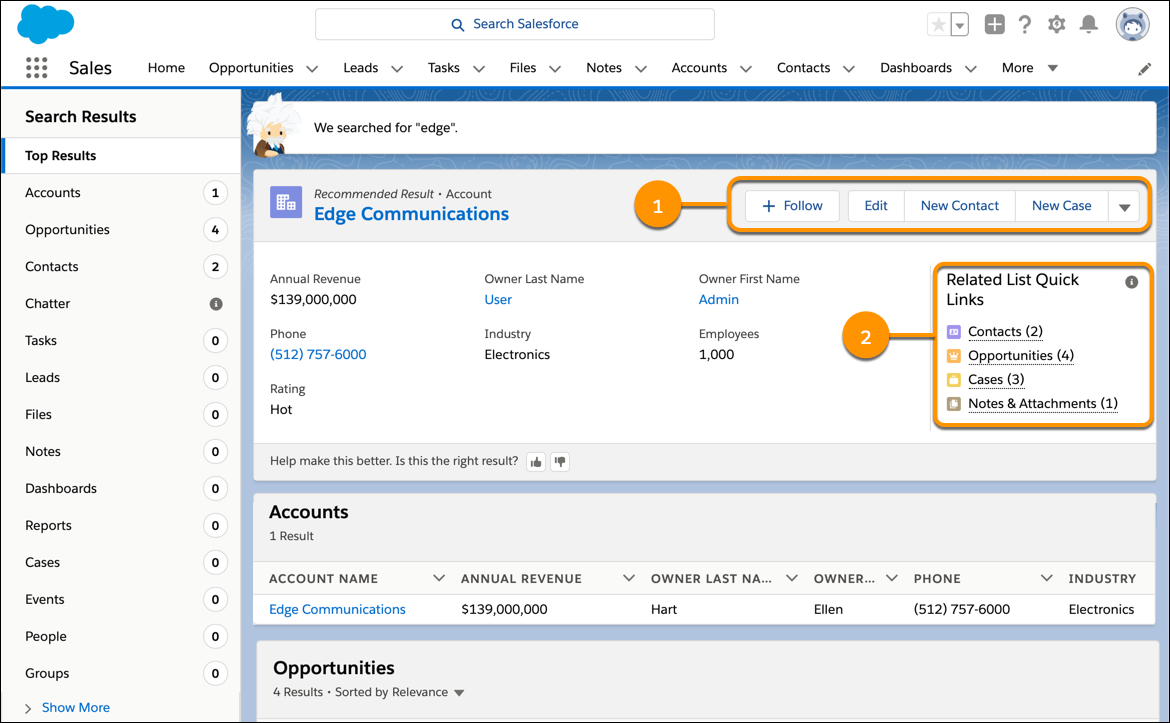Expand the Opportunities tab dropdown chevron
Viewport: 1170px width, 723px height.
coord(312,69)
